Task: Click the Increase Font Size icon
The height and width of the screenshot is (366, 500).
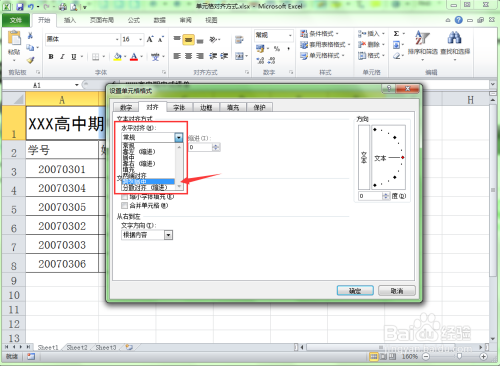Action: [150, 39]
